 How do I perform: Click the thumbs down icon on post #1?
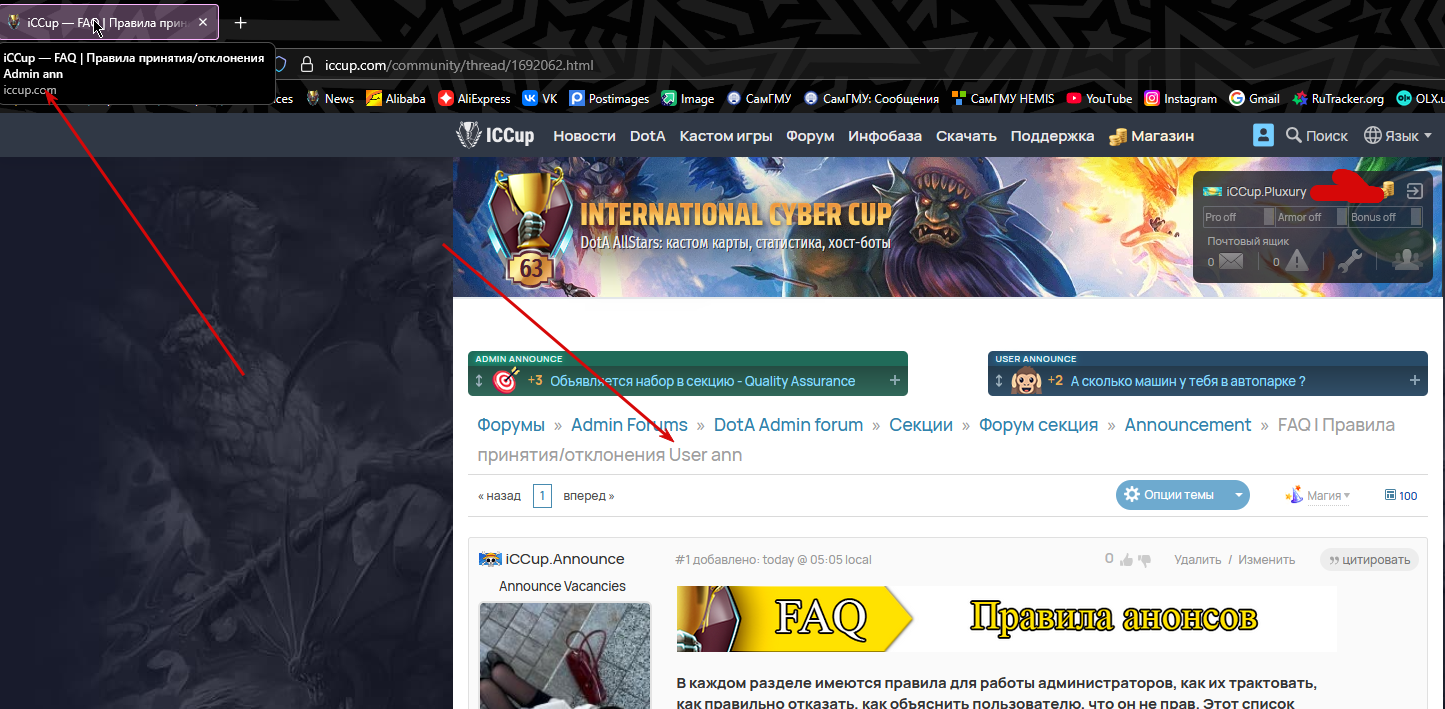point(1145,560)
